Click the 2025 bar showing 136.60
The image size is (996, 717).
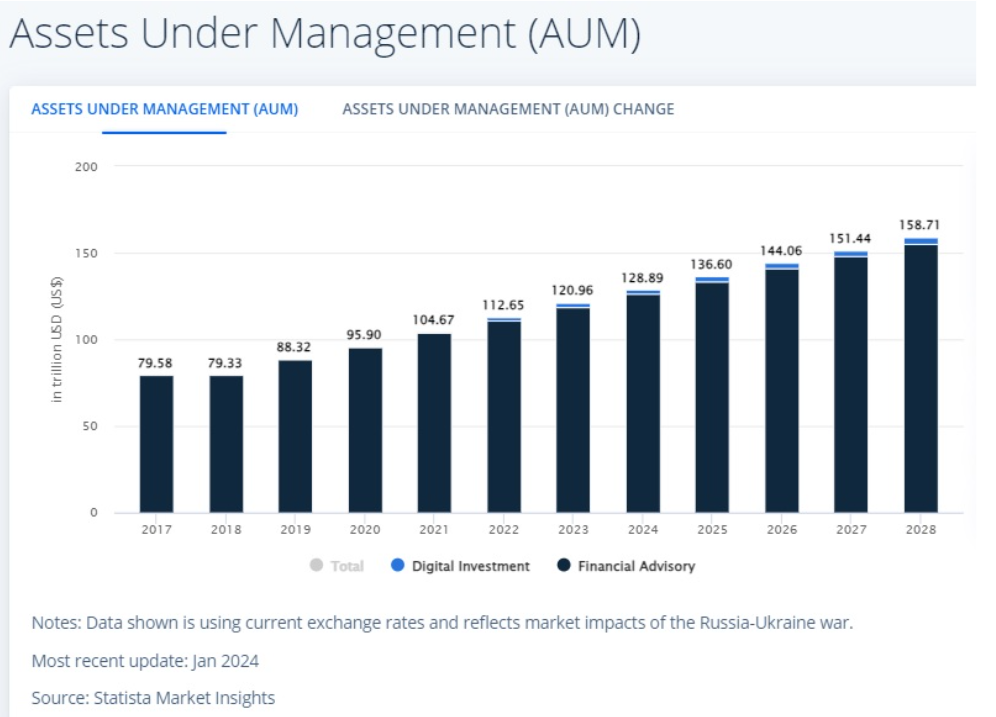[712, 396]
